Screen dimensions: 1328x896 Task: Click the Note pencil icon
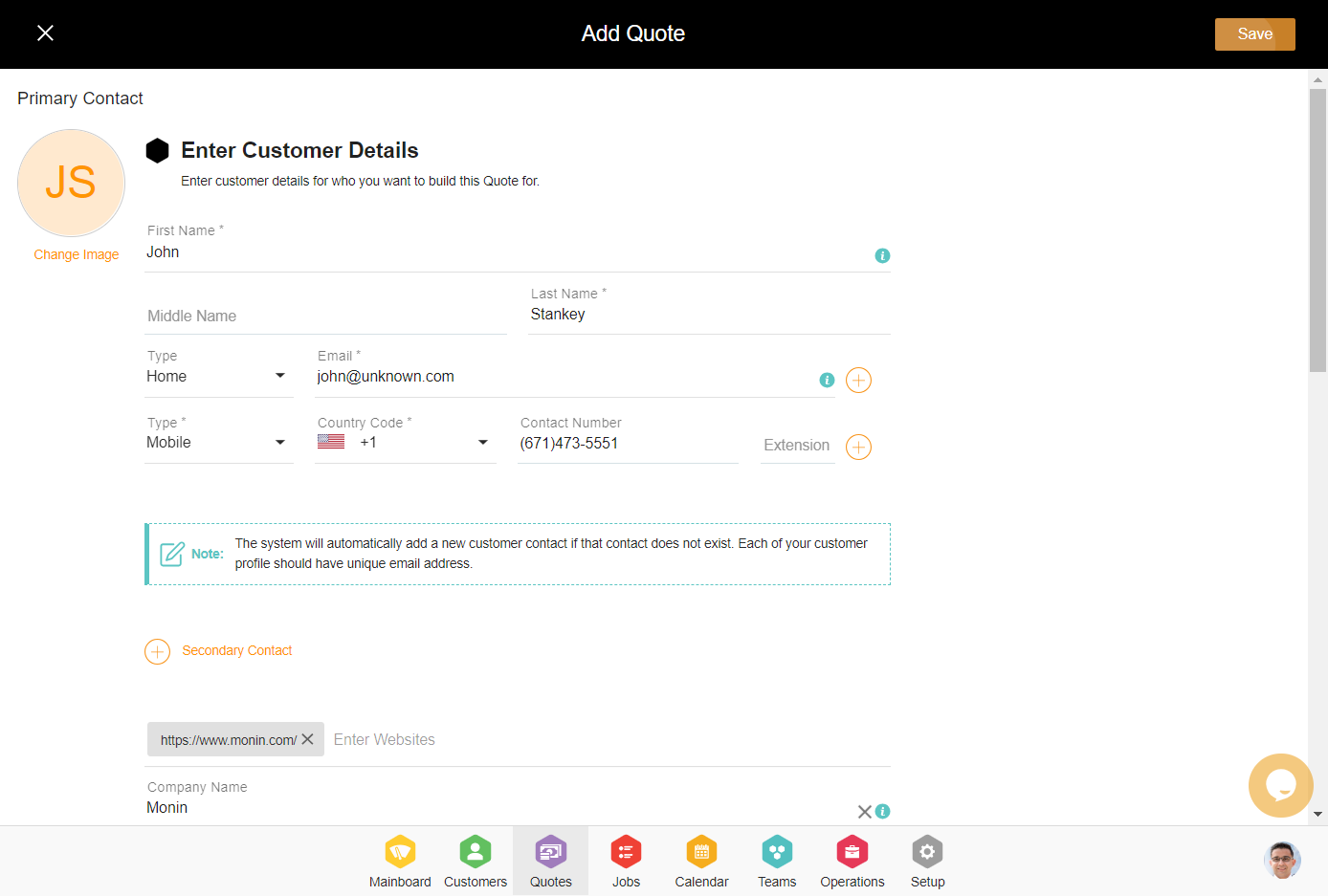click(x=172, y=554)
